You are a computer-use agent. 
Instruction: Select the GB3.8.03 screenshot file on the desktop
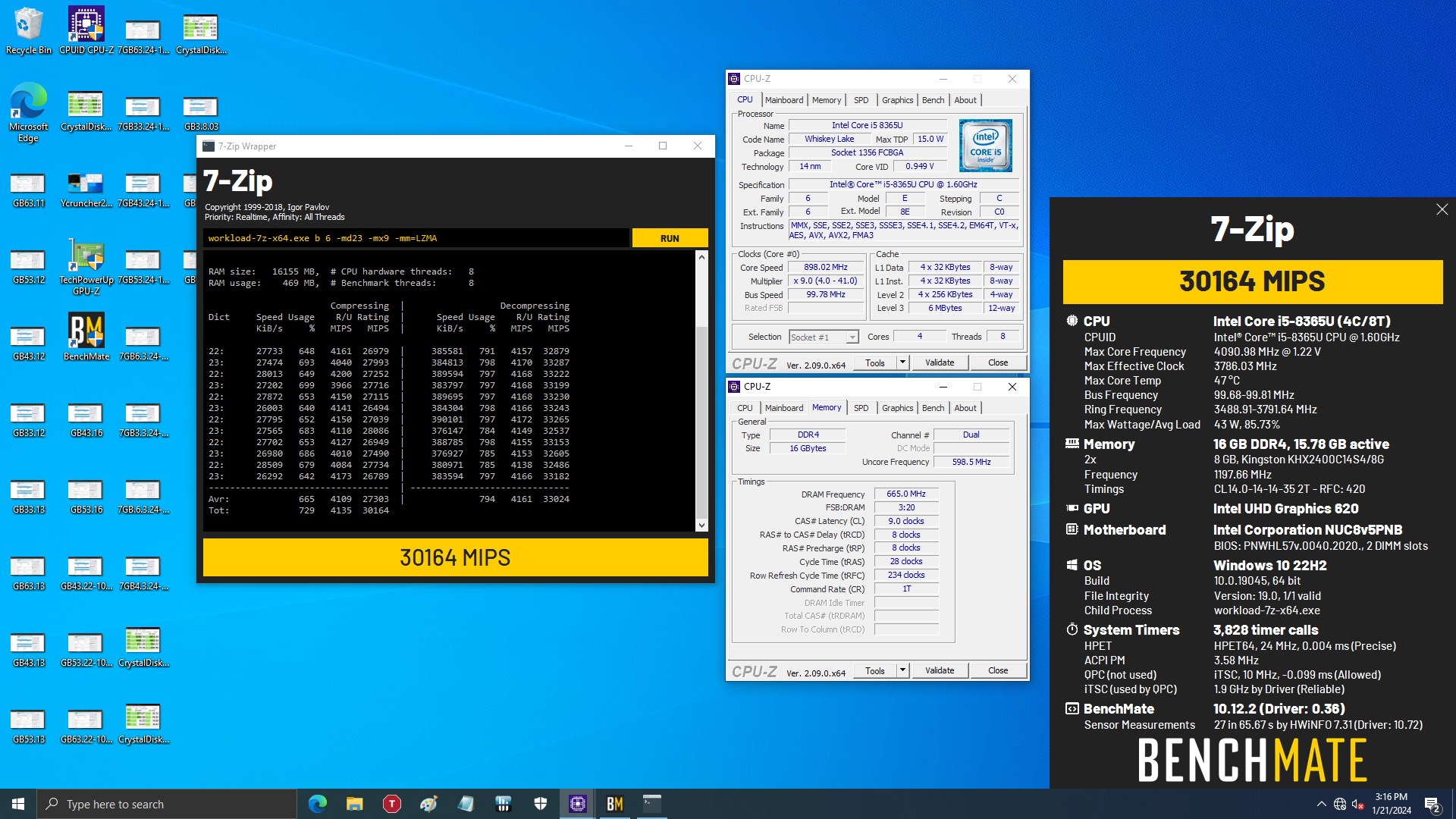[x=201, y=112]
